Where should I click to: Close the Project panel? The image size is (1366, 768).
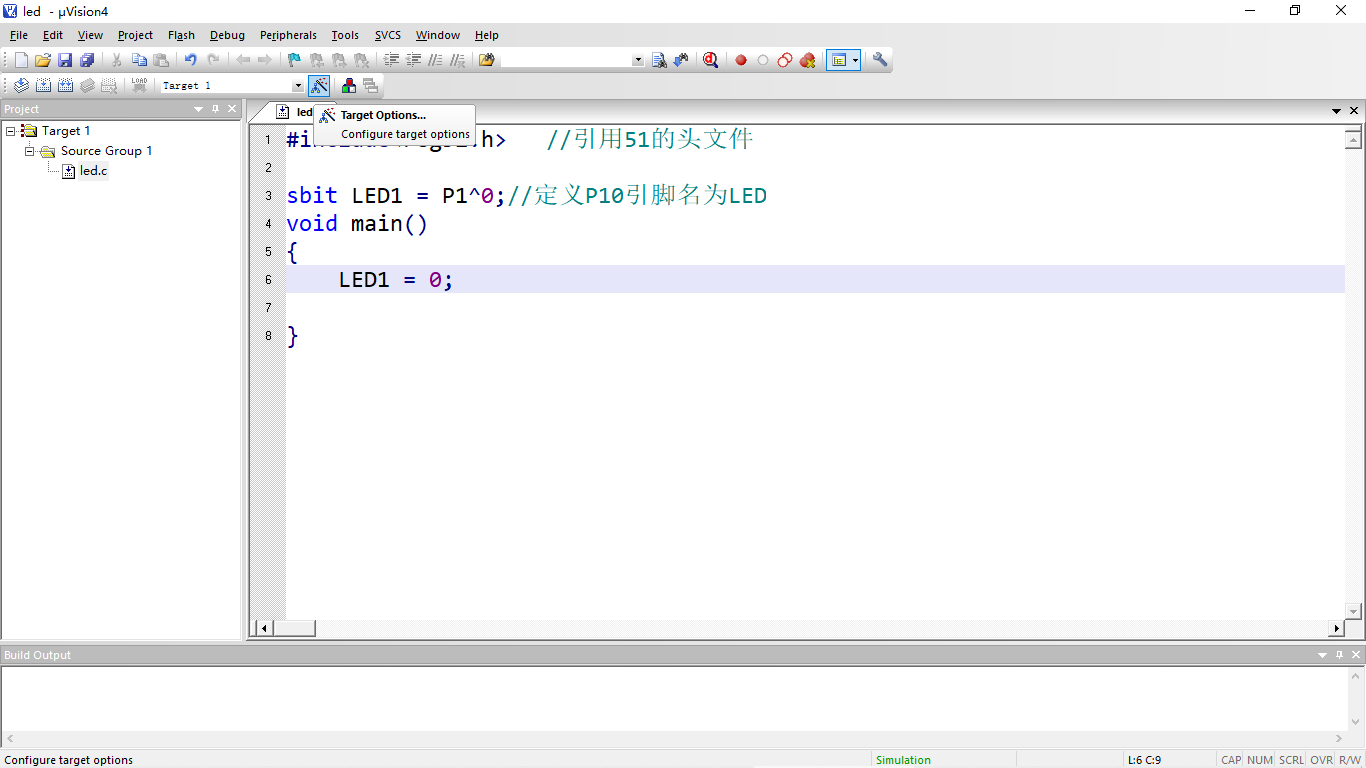232,109
